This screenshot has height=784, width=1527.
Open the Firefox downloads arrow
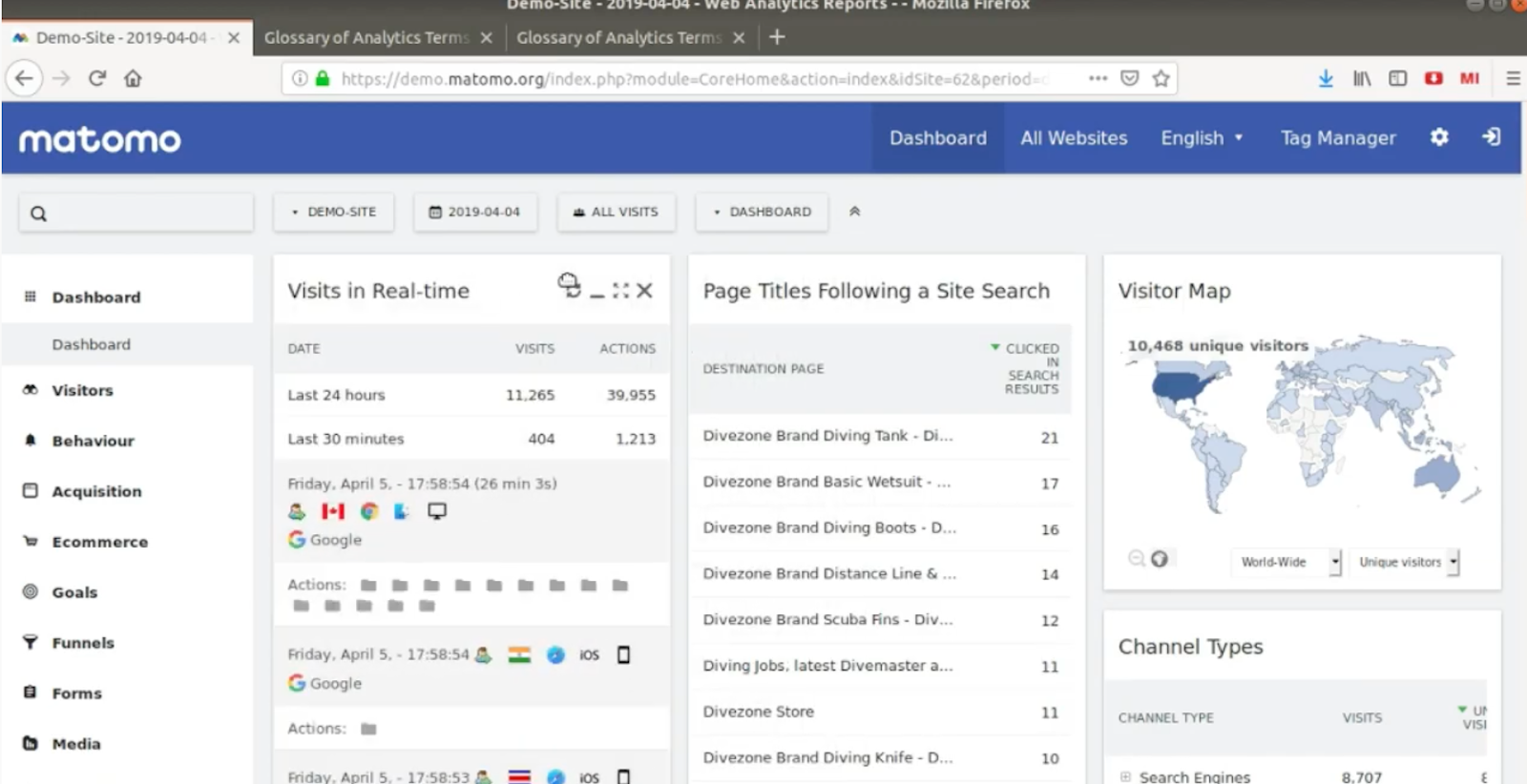tap(1326, 78)
